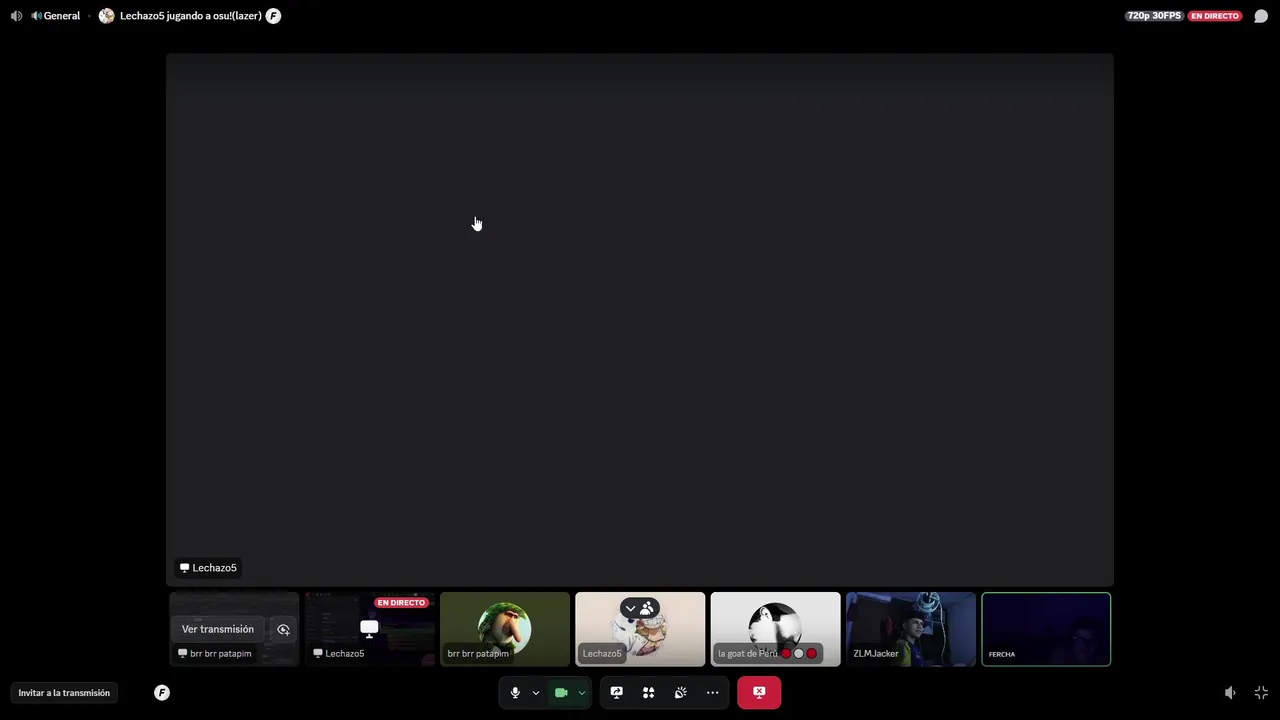Collapse participants using the chevron on the Lechazo5 tile
The width and height of the screenshot is (1280, 720).
tap(630, 608)
